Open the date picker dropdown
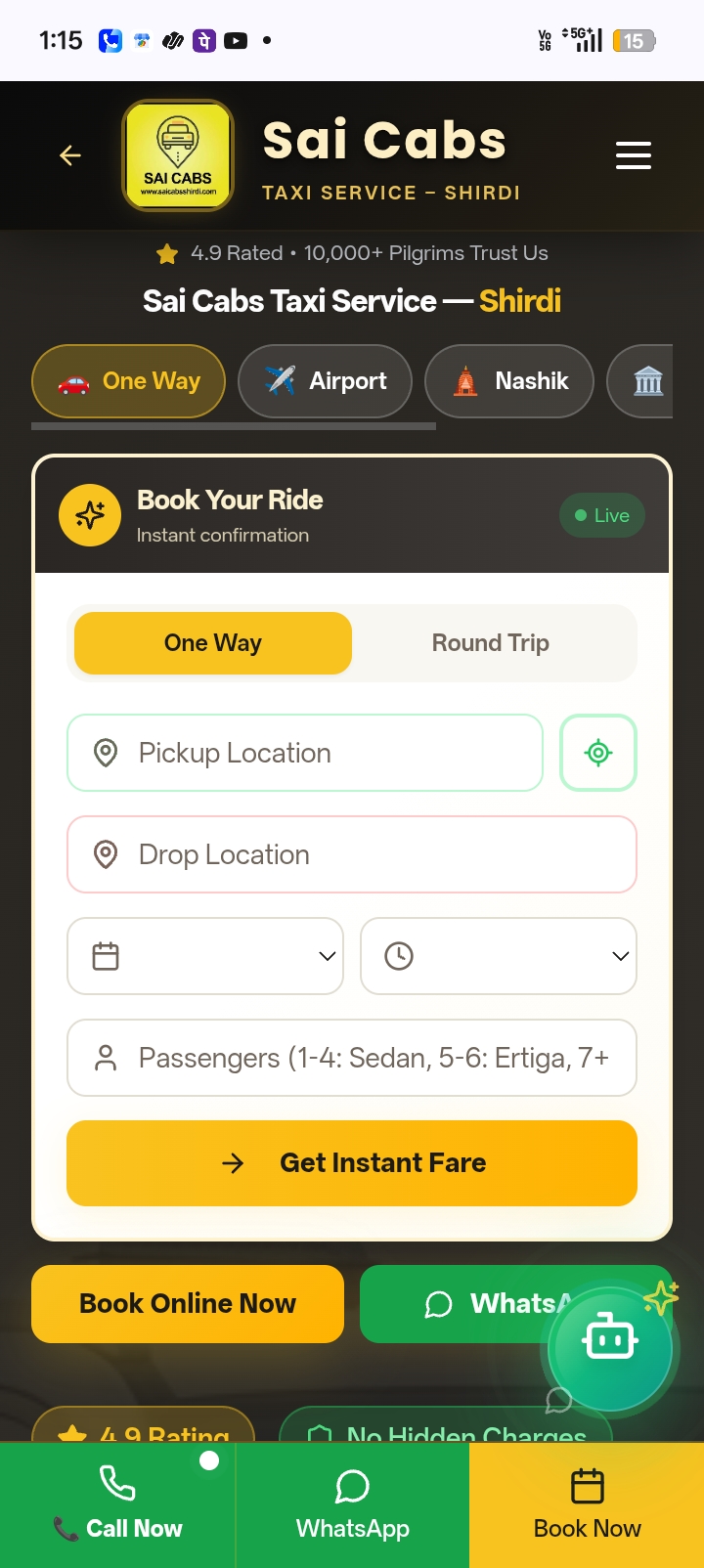Screen dimensions: 704x1568 tap(205, 956)
